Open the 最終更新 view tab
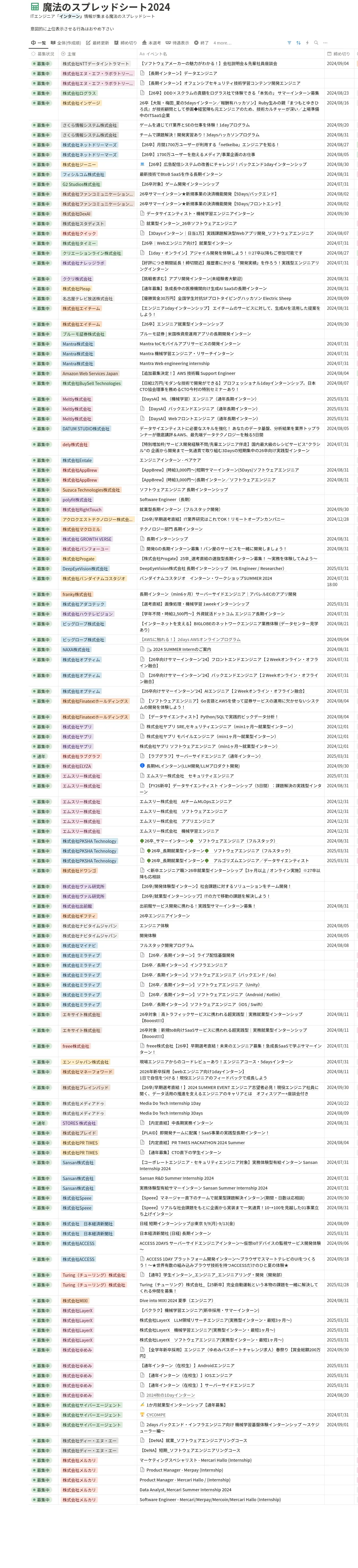Screen dimensions: 358x1568 pos(98,43)
